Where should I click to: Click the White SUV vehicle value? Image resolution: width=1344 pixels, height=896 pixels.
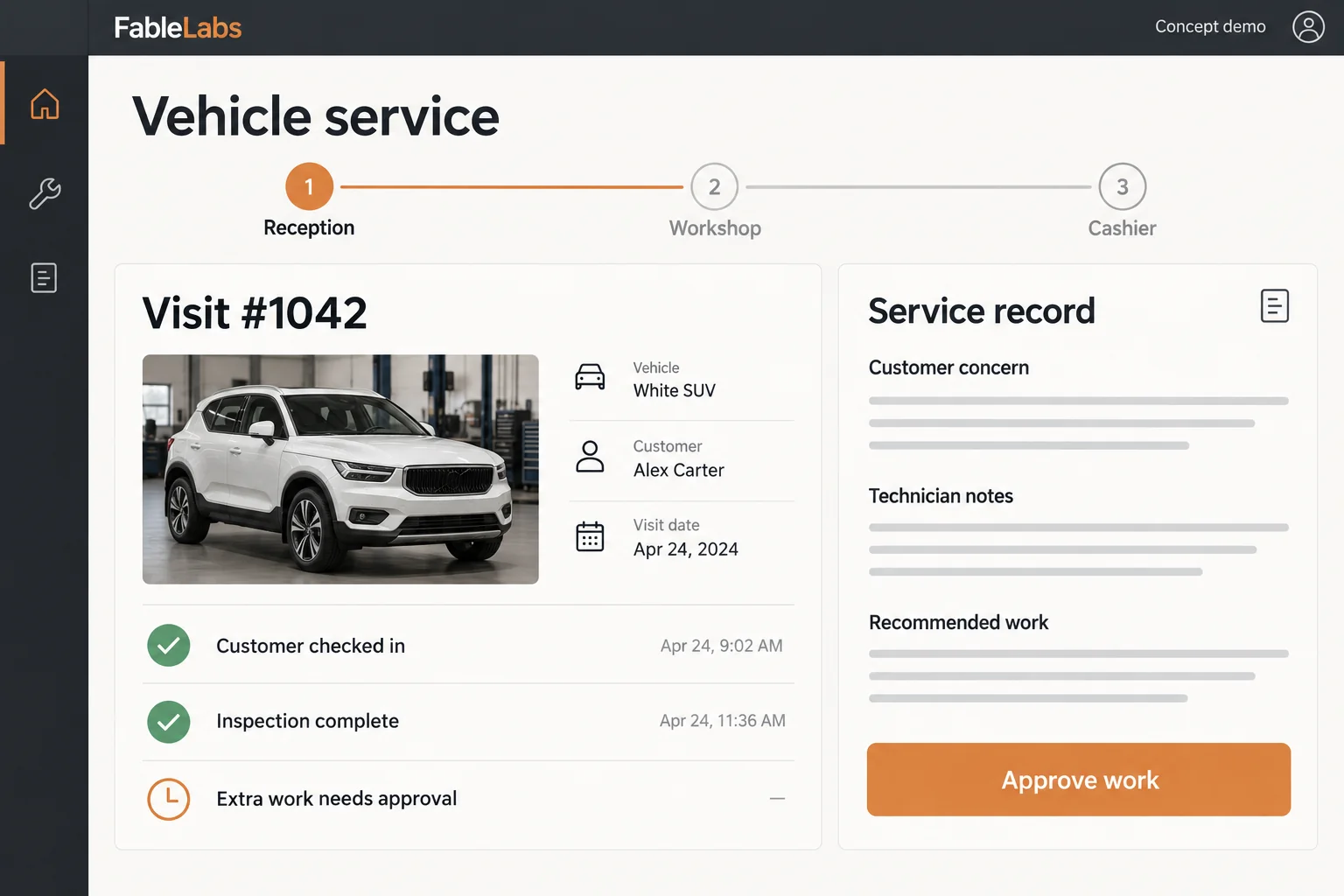[675, 391]
